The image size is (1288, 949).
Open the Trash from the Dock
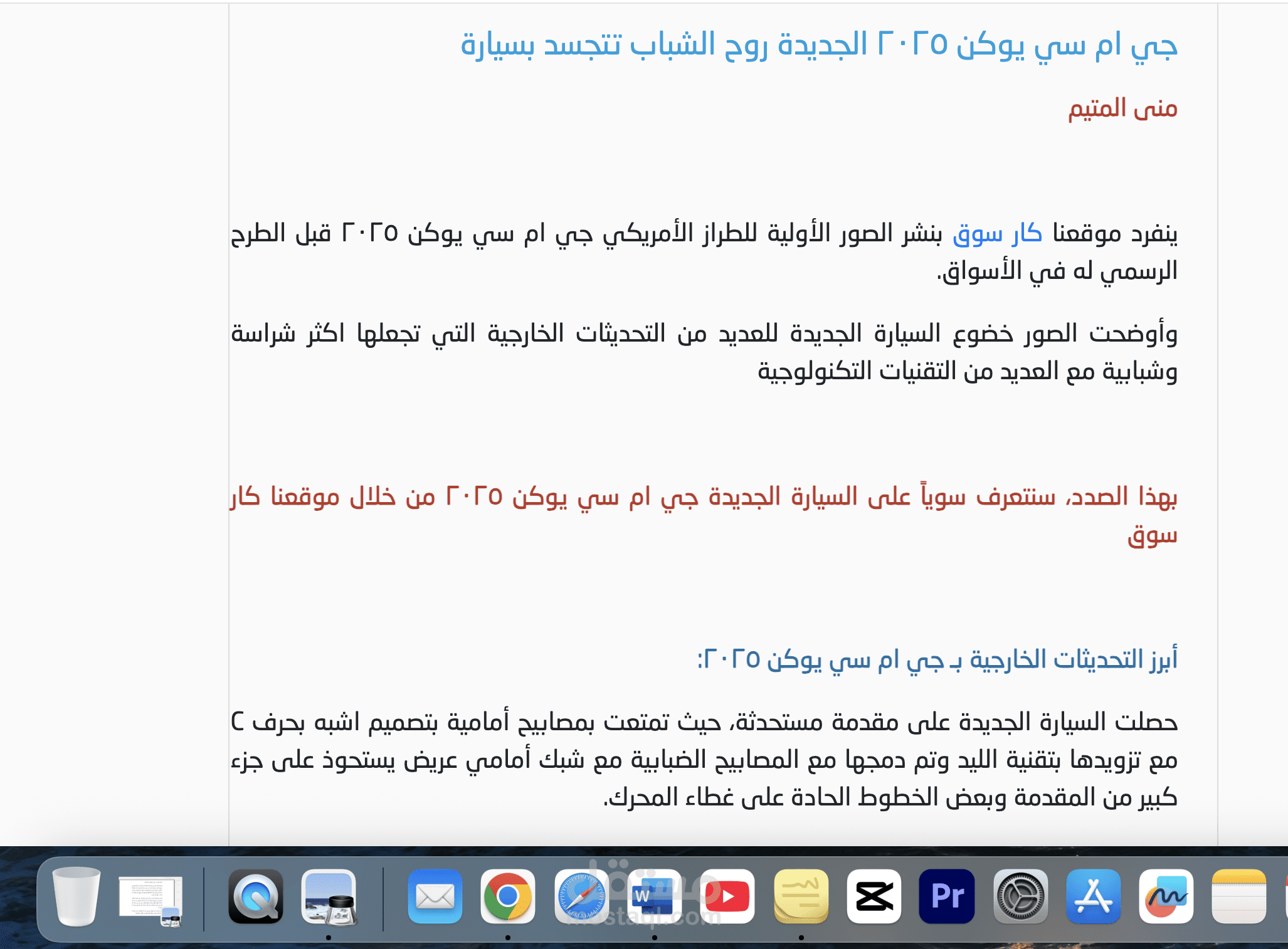[x=76, y=896]
